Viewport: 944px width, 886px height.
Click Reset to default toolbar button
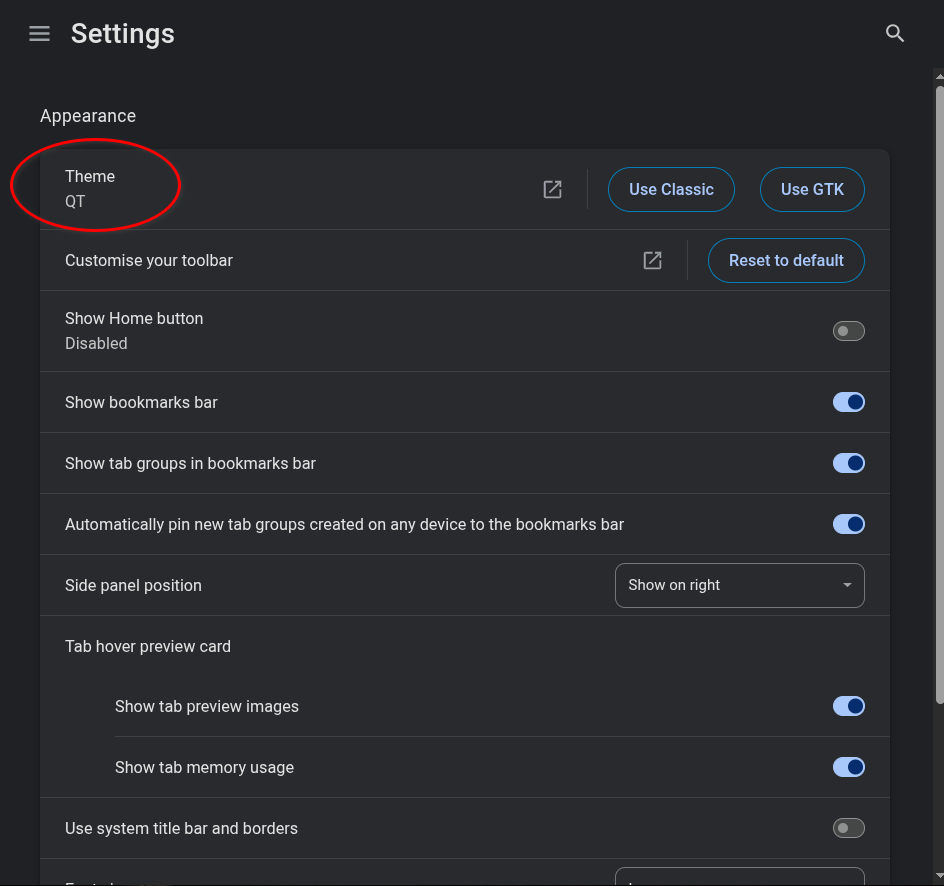(786, 260)
